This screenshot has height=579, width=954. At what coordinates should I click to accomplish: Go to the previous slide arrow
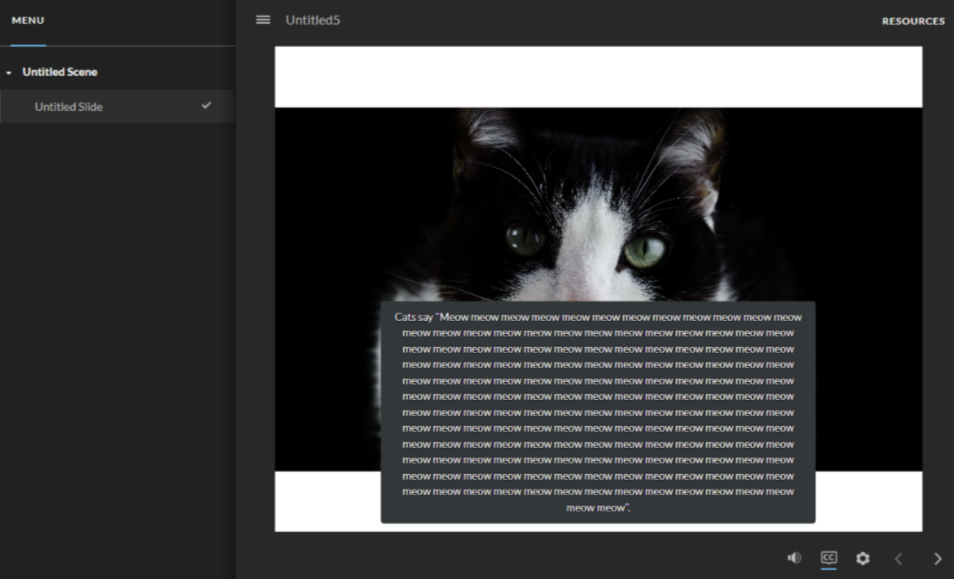tap(898, 559)
